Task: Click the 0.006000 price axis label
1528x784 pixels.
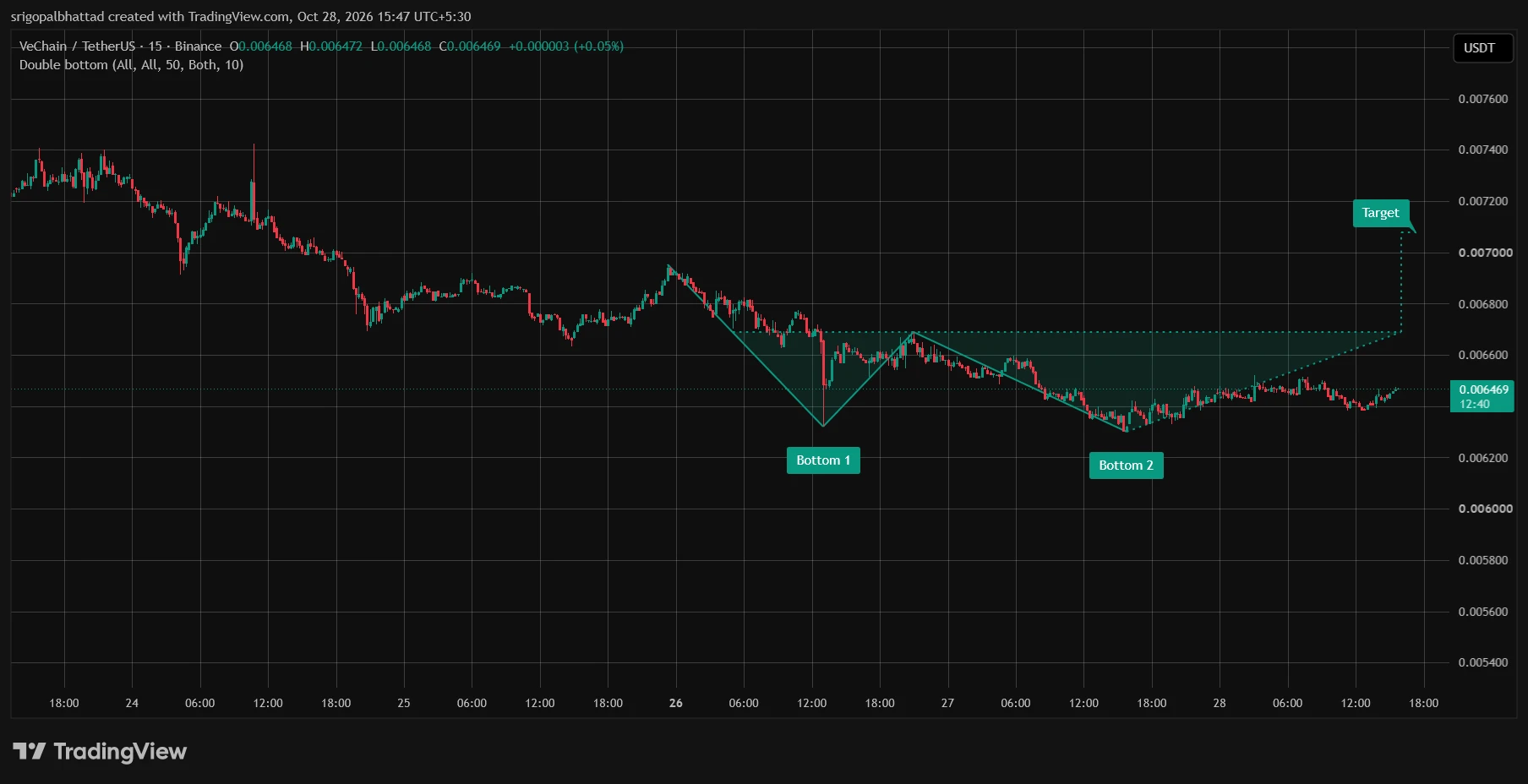Action: click(1486, 509)
